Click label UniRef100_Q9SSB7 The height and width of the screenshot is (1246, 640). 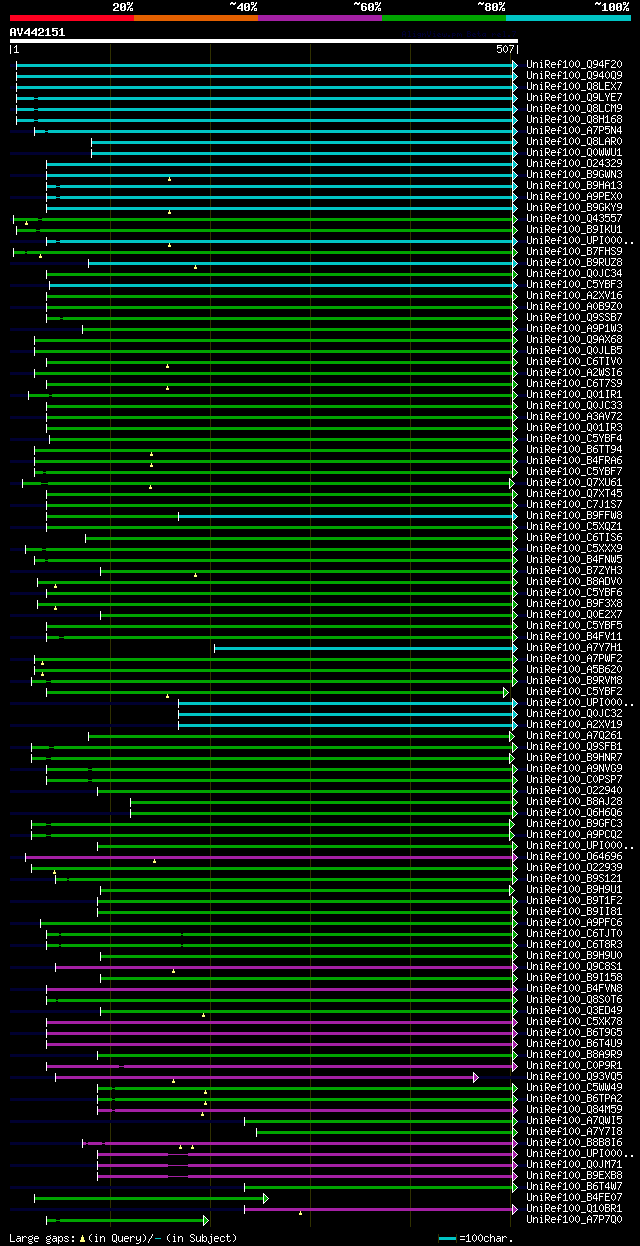tap(573, 318)
